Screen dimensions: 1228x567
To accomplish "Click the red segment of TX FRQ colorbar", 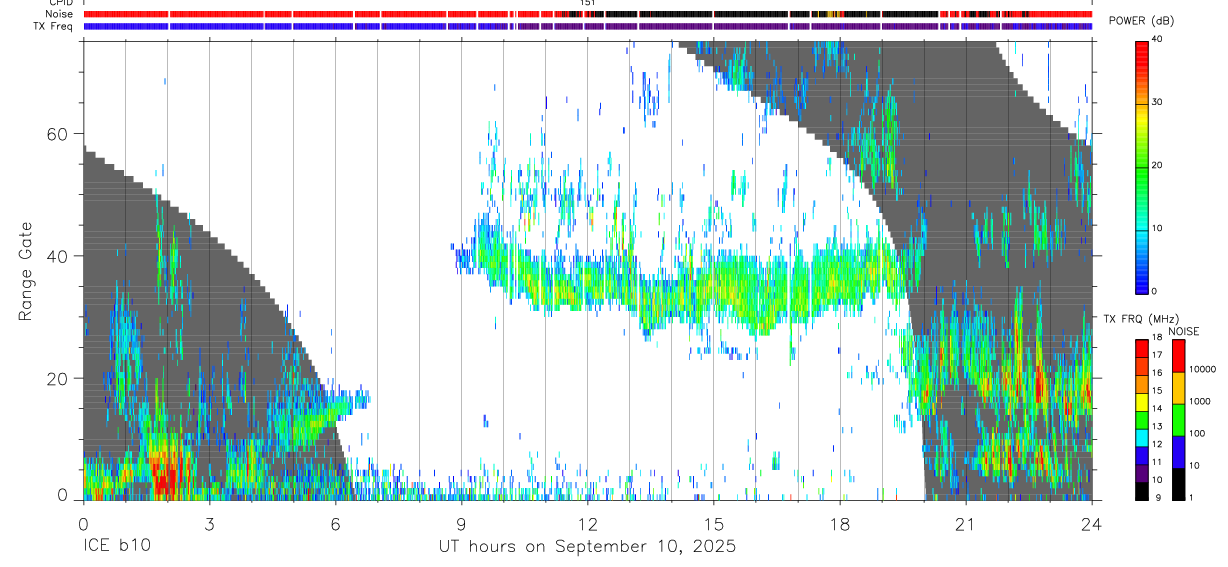I will pyautogui.click(x=1141, y=348).
